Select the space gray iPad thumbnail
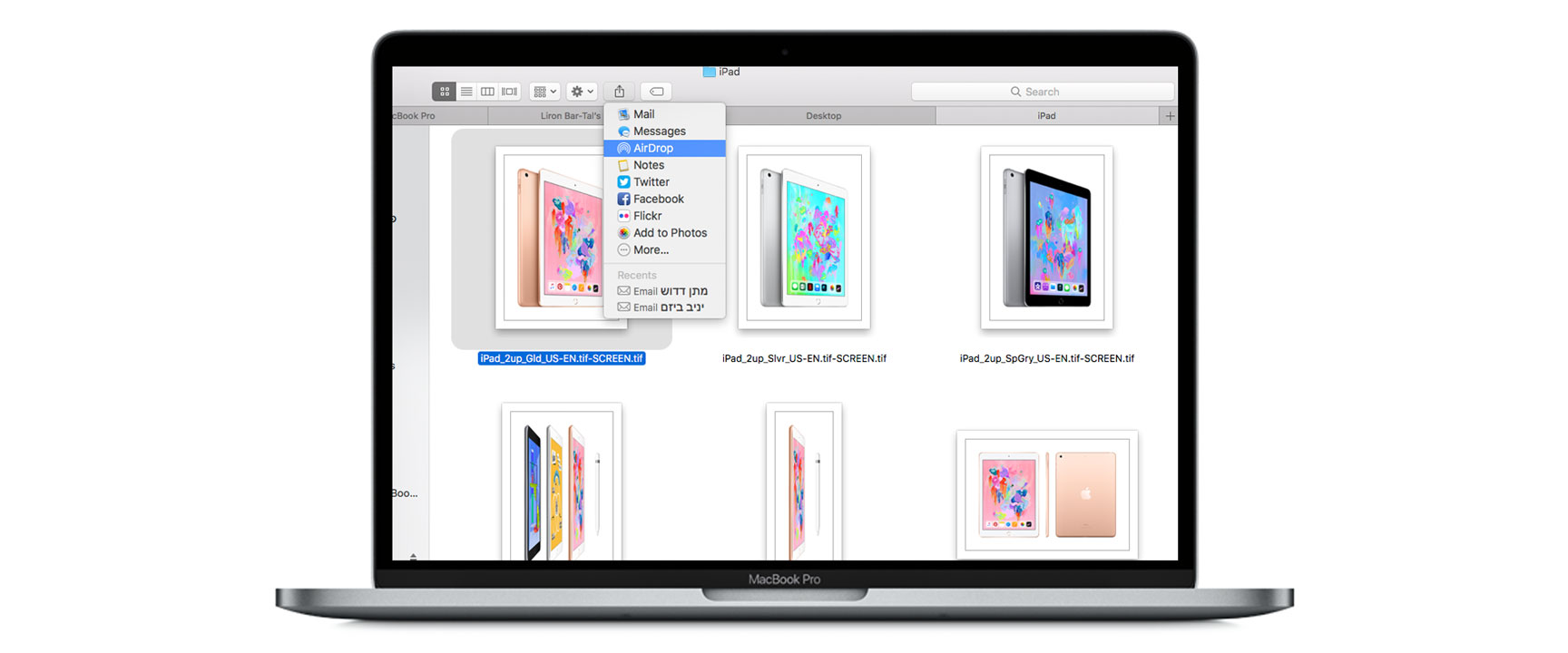1568x653 pixels. click(1047, 238)
